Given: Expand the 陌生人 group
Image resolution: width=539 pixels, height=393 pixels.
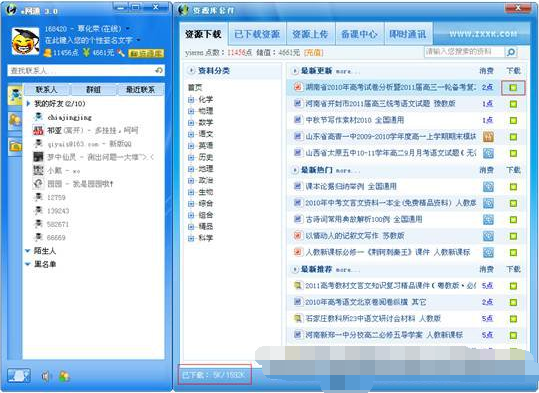Looking at the screenshot, I should (x=28, y=251).
